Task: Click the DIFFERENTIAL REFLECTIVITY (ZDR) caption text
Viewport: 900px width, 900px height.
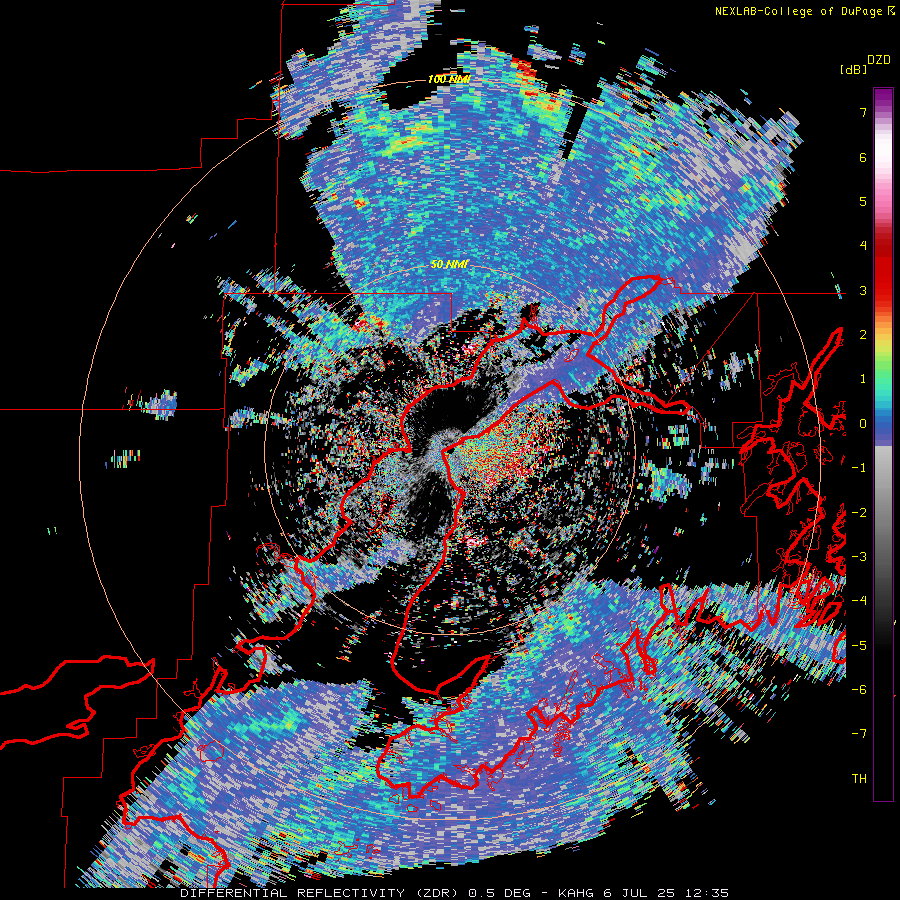Action: (320, 893)
